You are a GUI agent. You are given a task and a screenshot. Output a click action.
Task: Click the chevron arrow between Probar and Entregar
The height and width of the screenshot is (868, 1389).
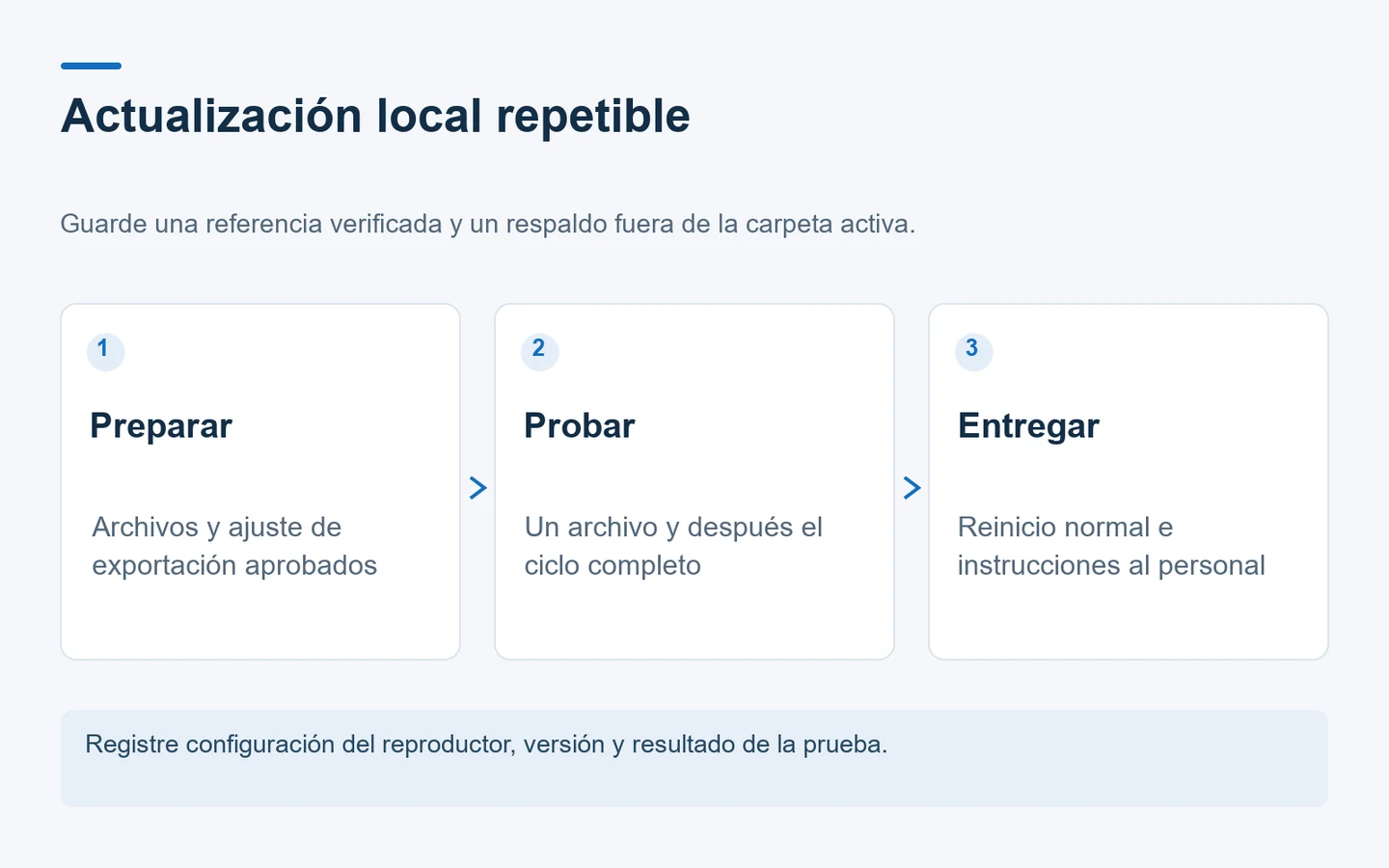pos(912,488)
